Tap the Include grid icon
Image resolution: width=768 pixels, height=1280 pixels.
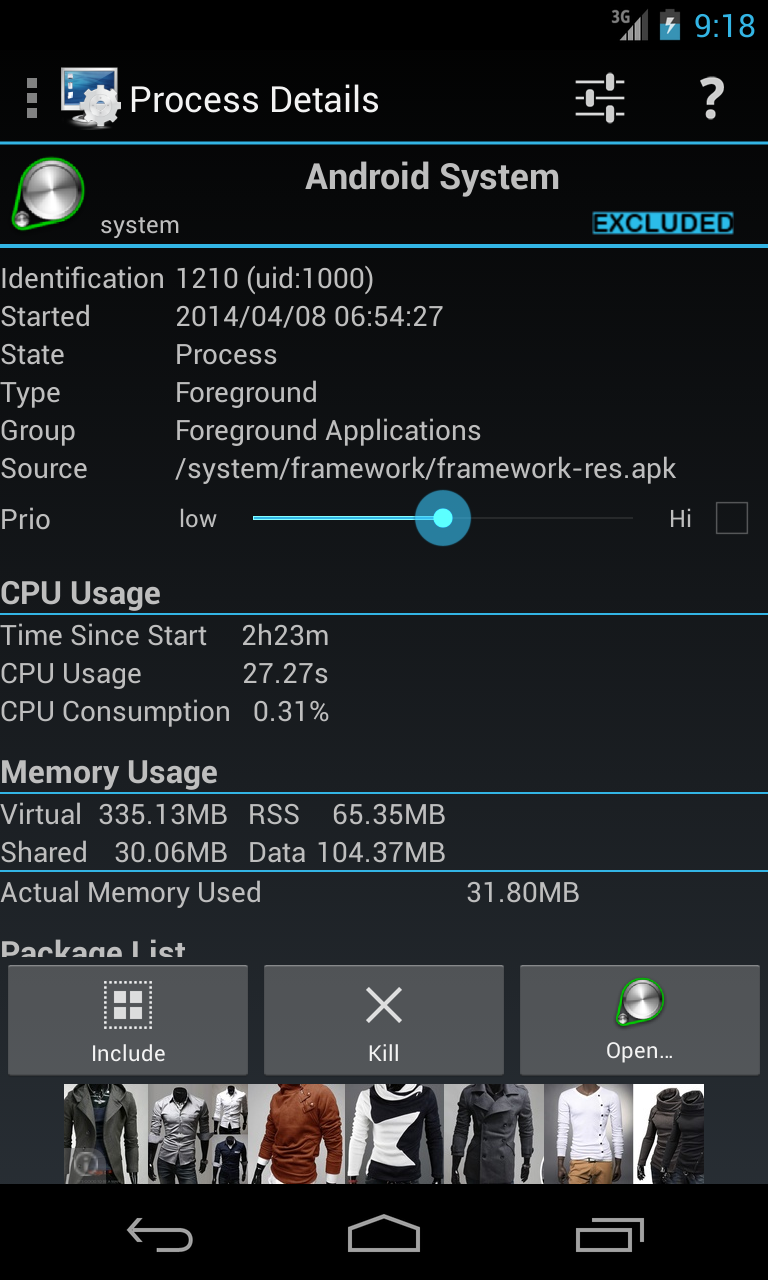(x=127, y=1004)
